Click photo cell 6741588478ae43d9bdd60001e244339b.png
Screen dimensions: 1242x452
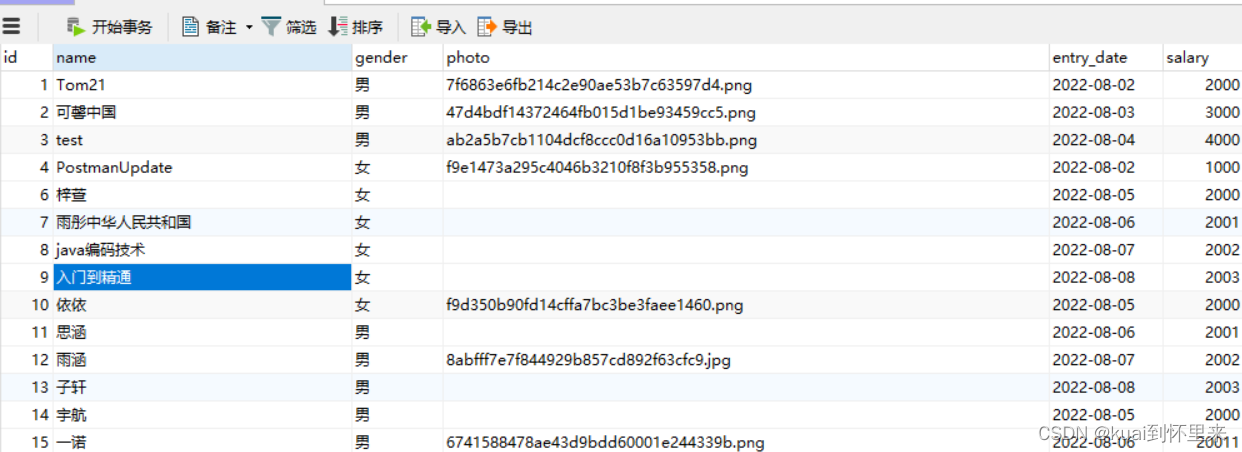(747, 441)
